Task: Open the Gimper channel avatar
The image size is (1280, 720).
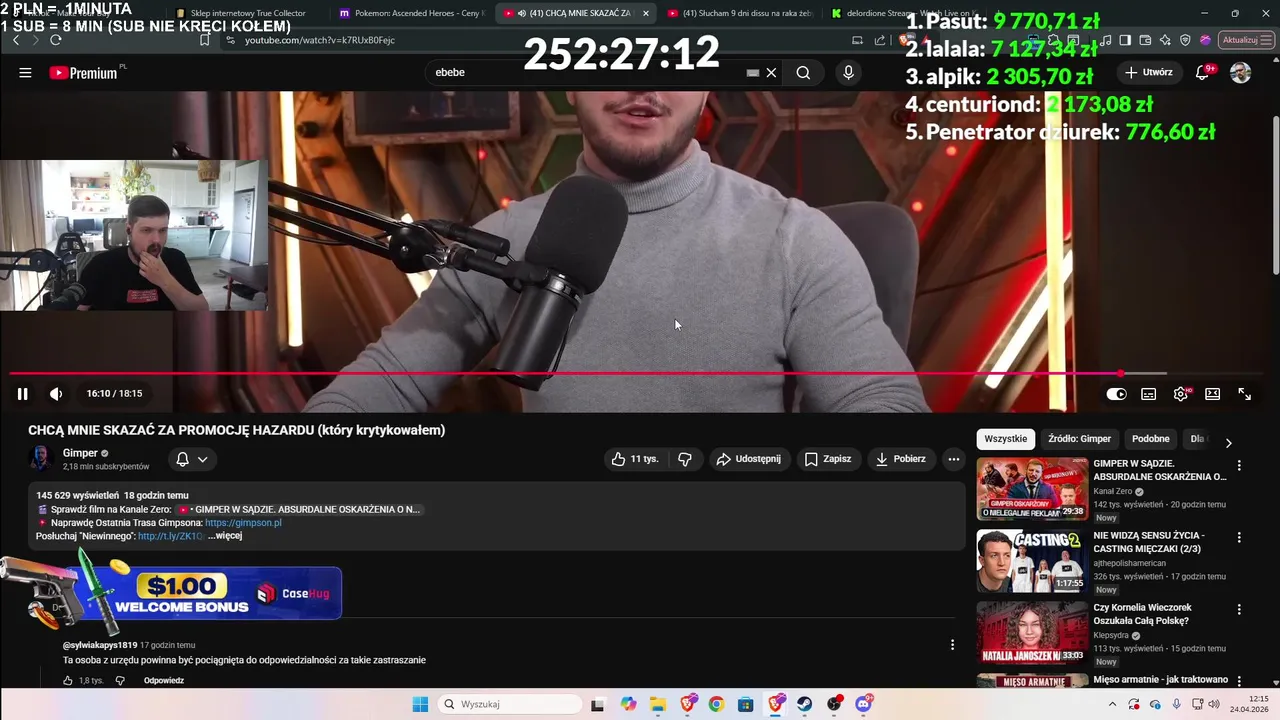Action: tap(41, 459)
